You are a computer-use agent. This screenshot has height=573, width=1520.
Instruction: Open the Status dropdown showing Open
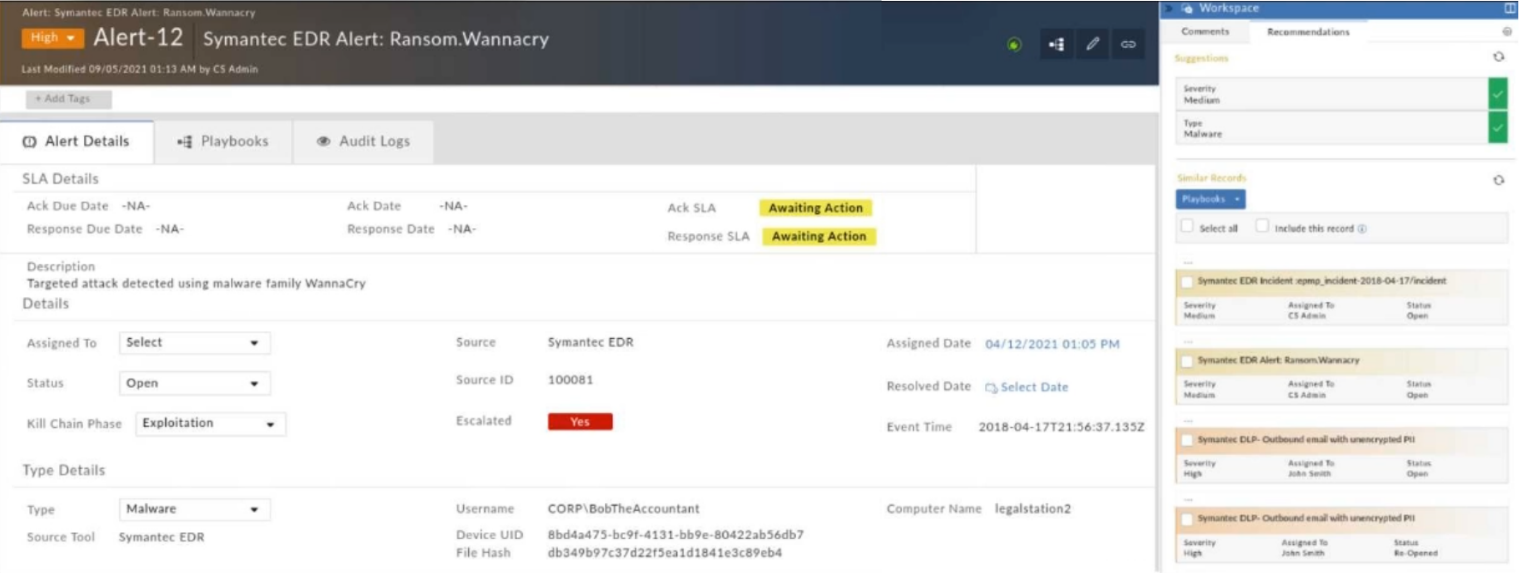(x=194, y=383)
